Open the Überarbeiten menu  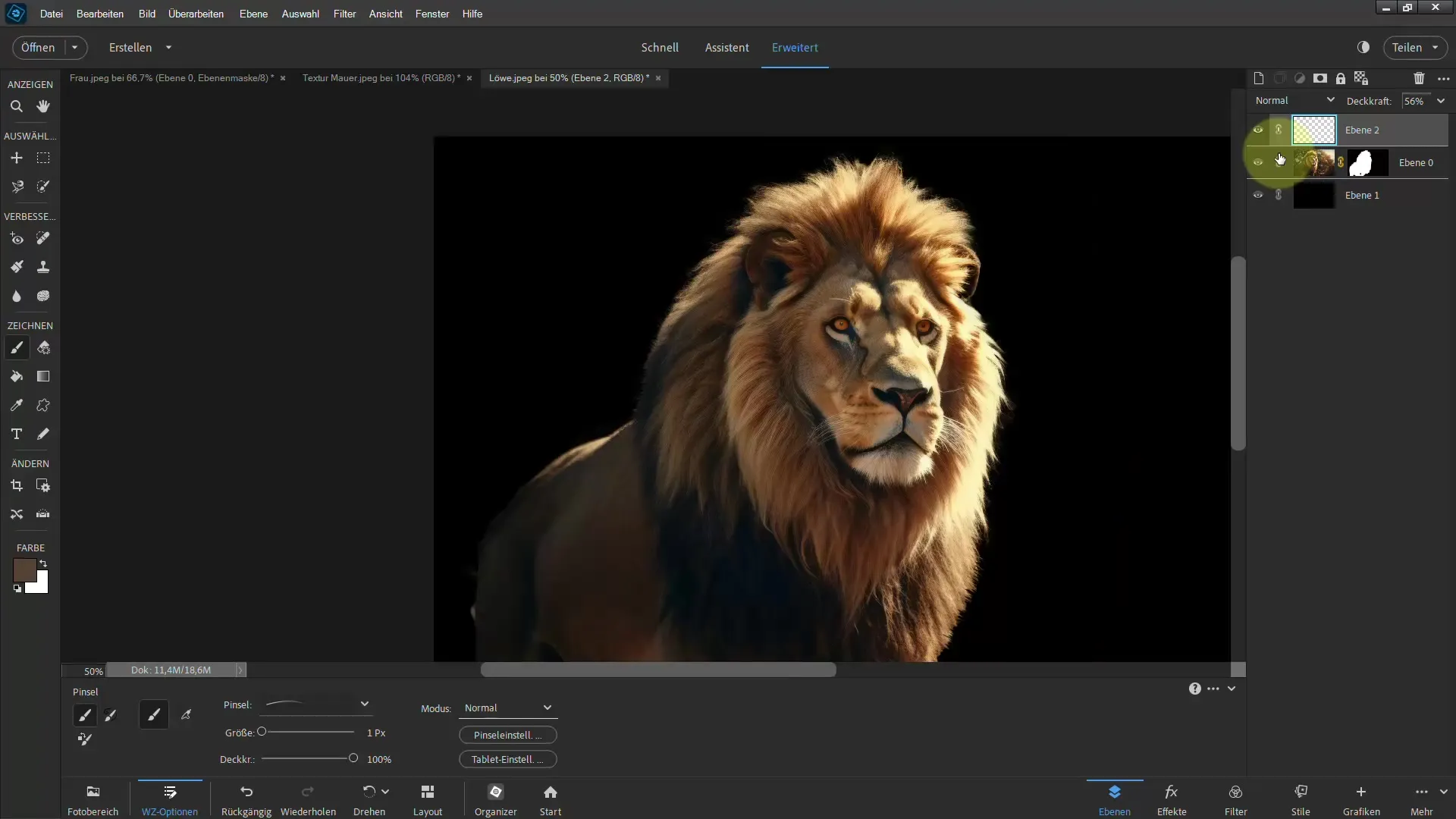tap(196, 14)
